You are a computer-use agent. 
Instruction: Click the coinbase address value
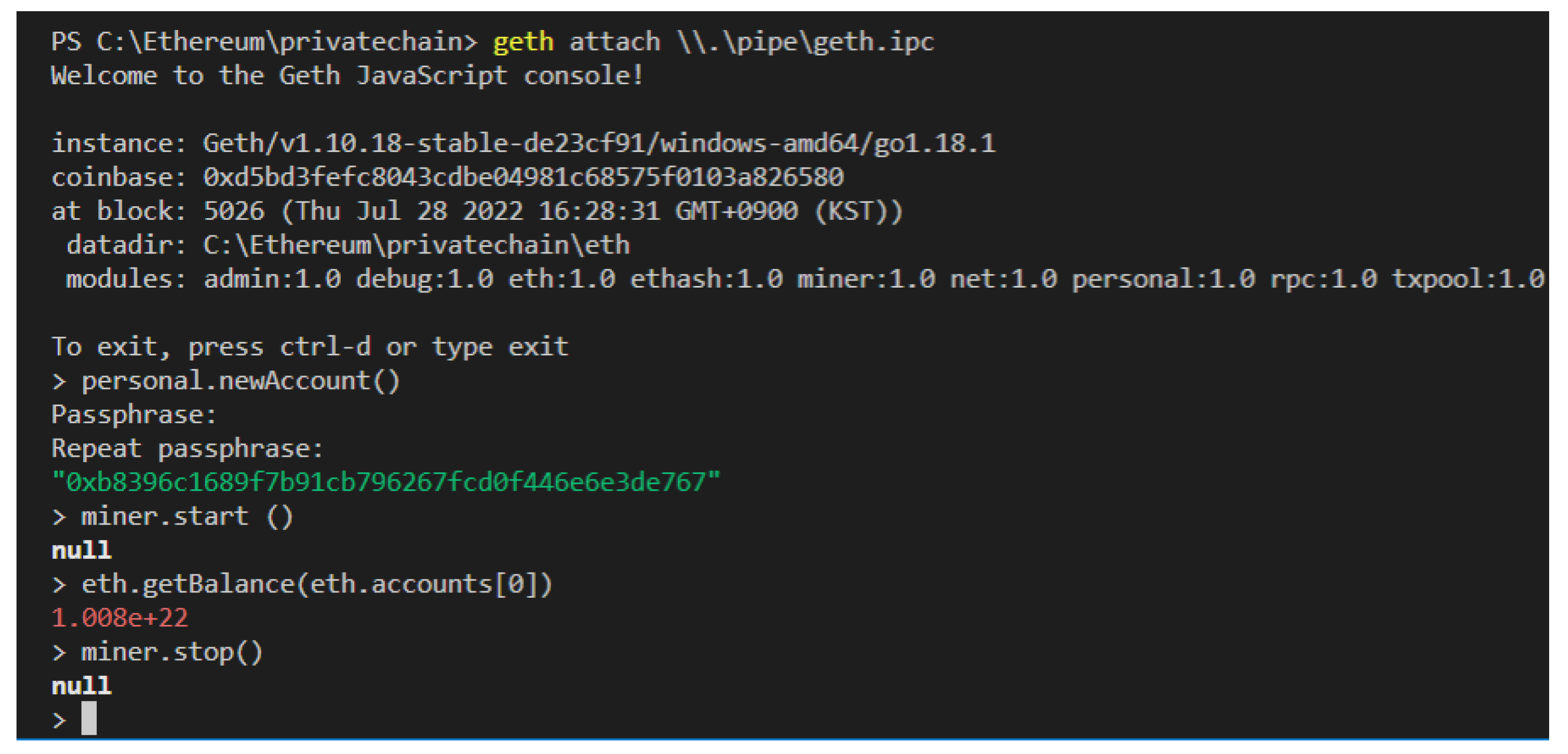(x=523, y=177)
